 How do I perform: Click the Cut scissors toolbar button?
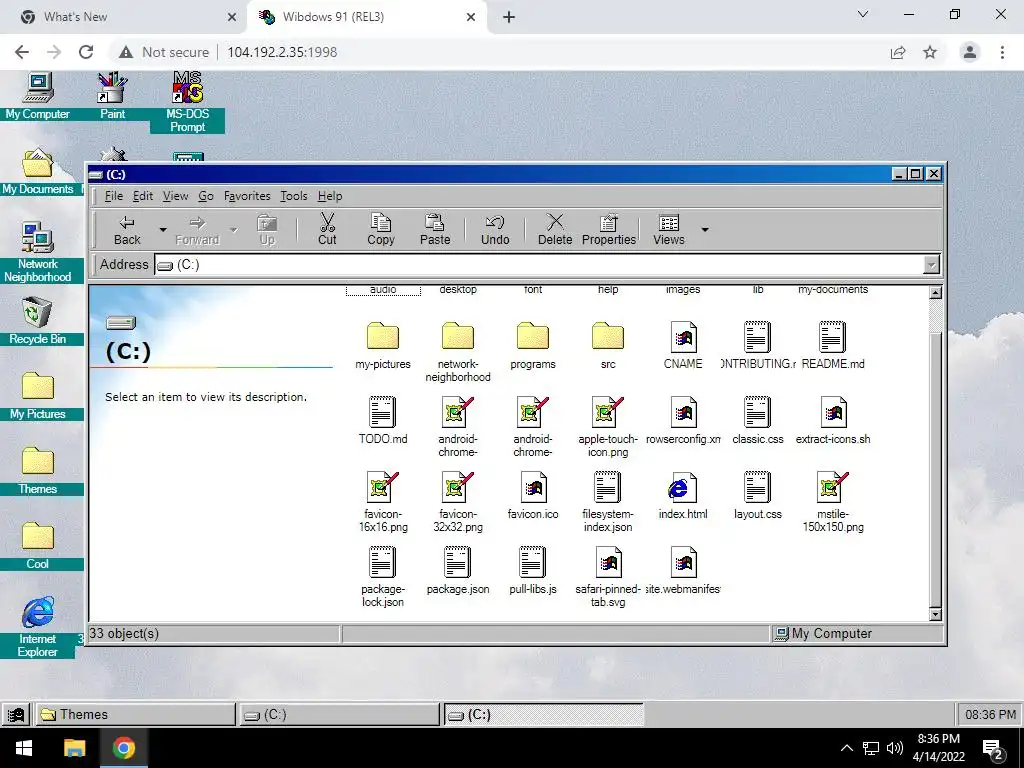[x=327, y=230]
